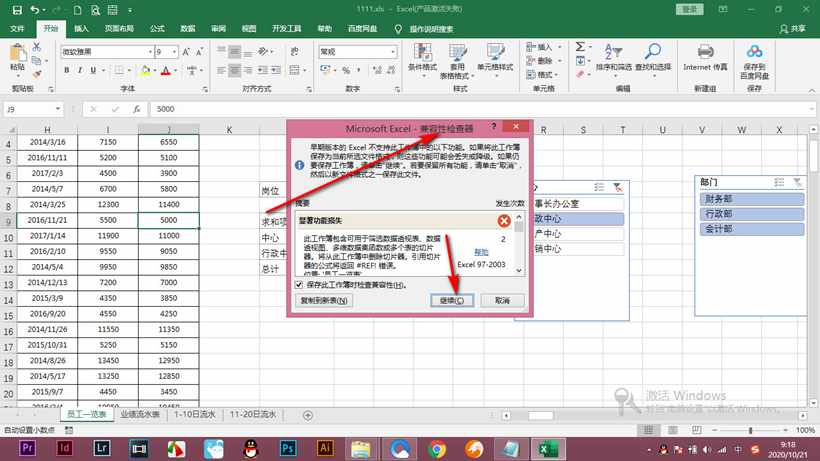Open Chrome from the taskbar

pos(437,448)
